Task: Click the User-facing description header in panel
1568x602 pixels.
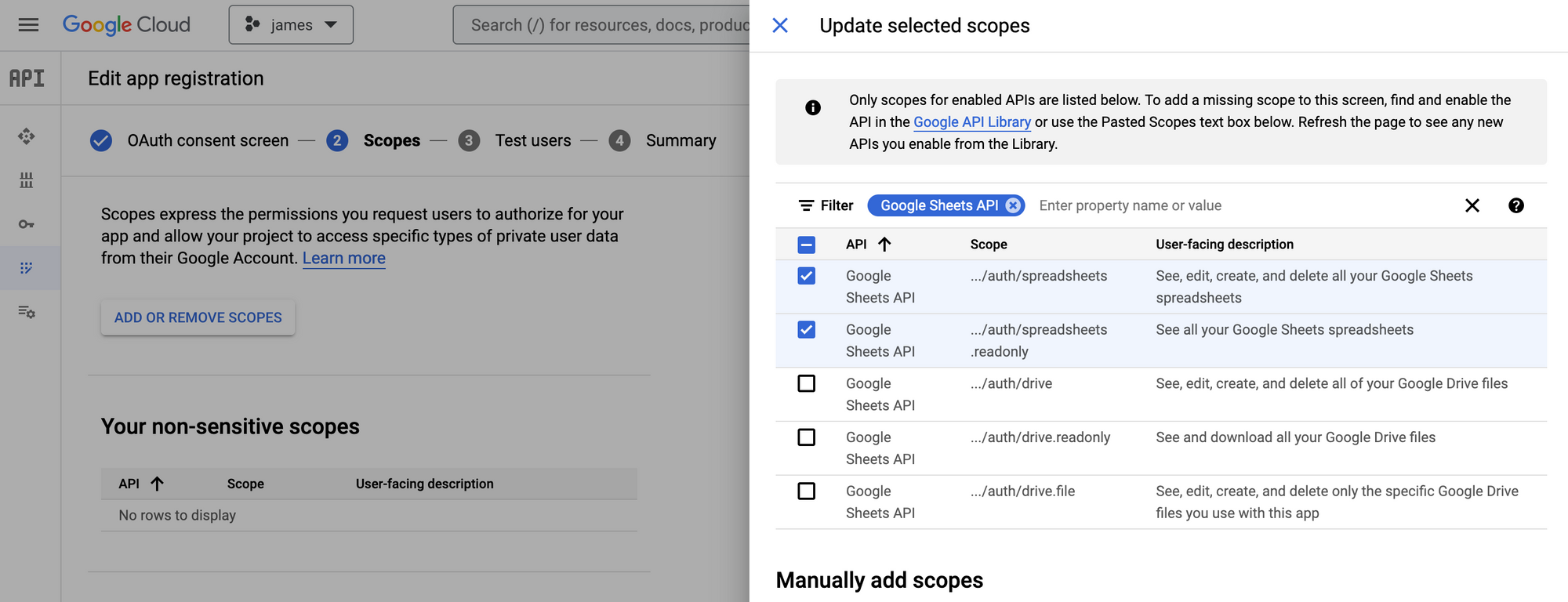Action: point(1225,245)
